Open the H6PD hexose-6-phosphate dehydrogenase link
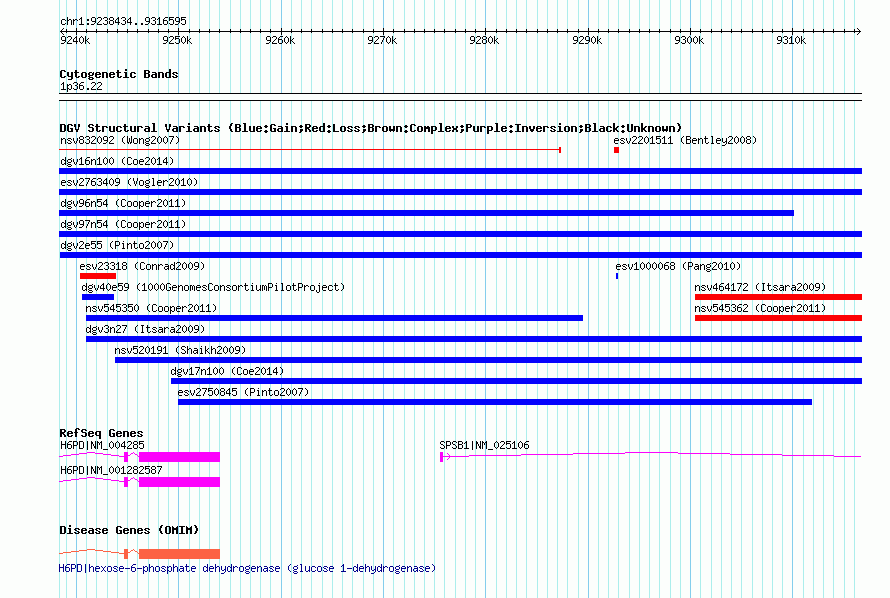This screenshot has height=598, width=890. click(247, 568)
